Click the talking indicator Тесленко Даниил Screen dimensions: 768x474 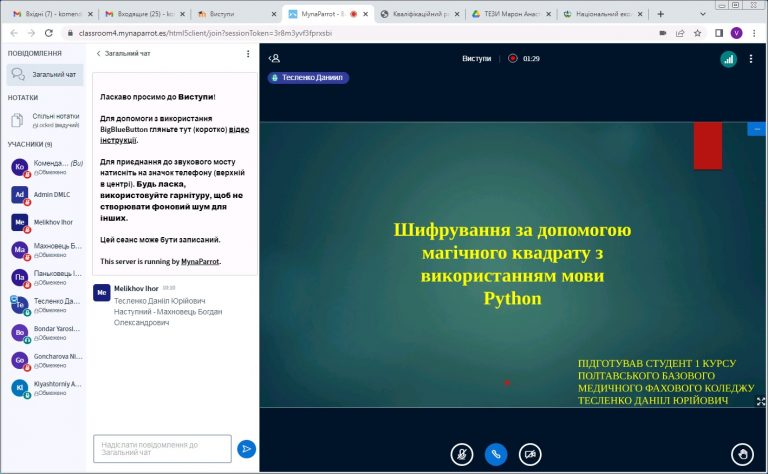pyautogui.click(x=308, y=77)
